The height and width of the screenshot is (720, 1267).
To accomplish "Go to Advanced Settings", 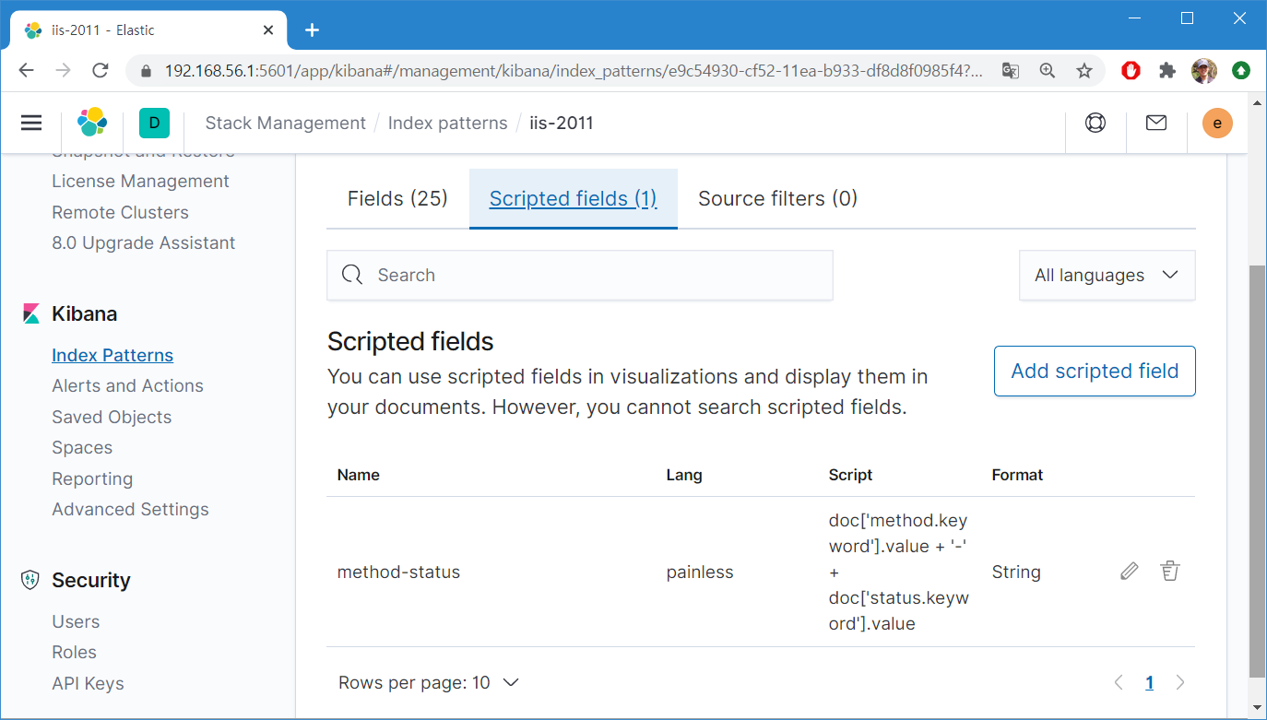I will (130, 509).
